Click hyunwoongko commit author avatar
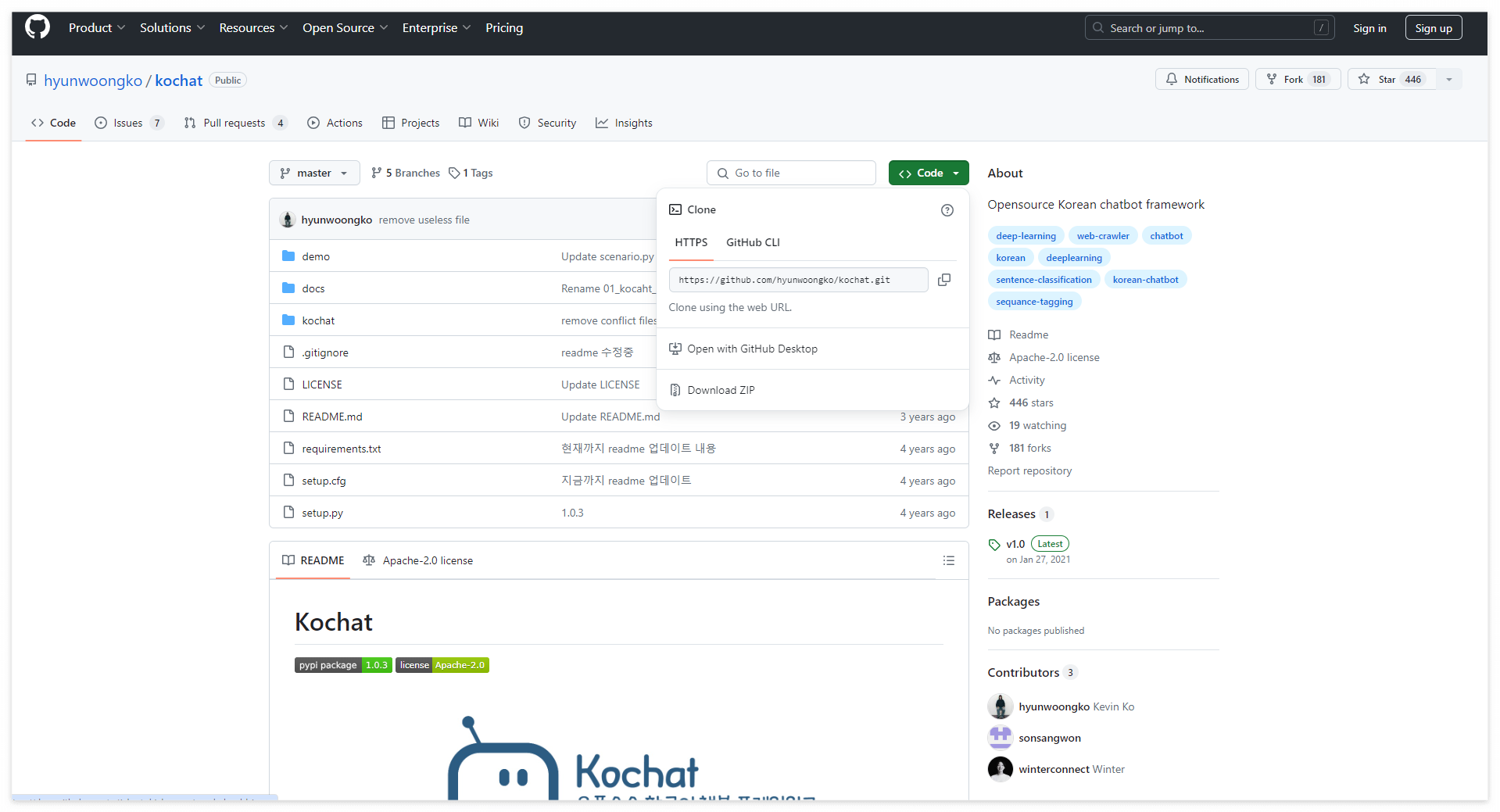1500x812 pixels. tap(288, 220)
